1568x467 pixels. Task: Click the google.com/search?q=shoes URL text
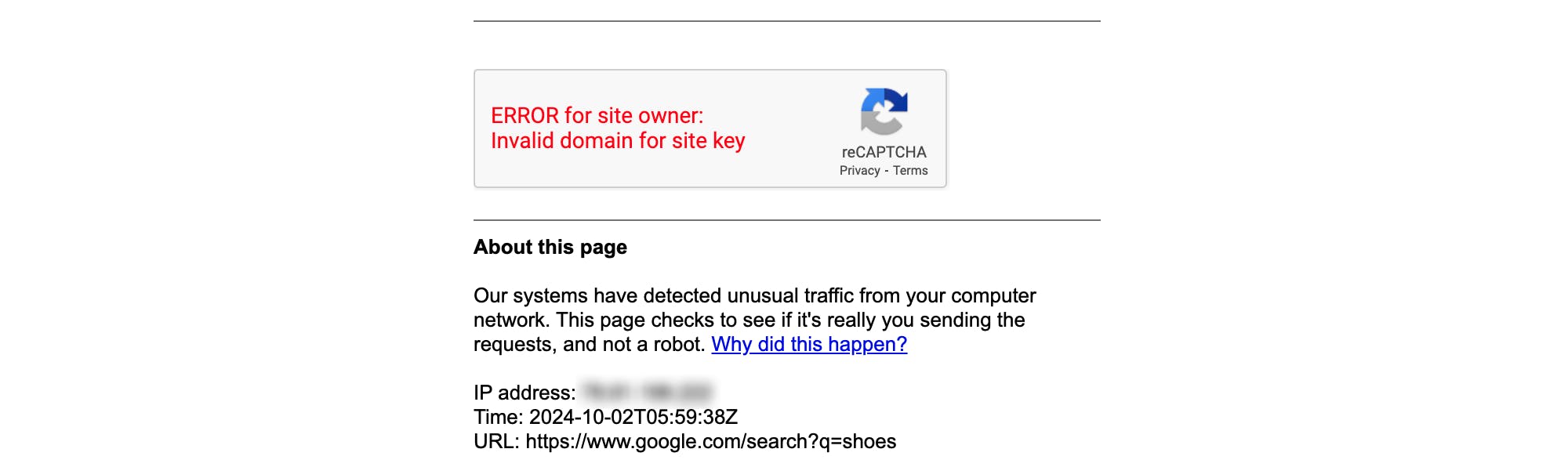click(710, 442)
